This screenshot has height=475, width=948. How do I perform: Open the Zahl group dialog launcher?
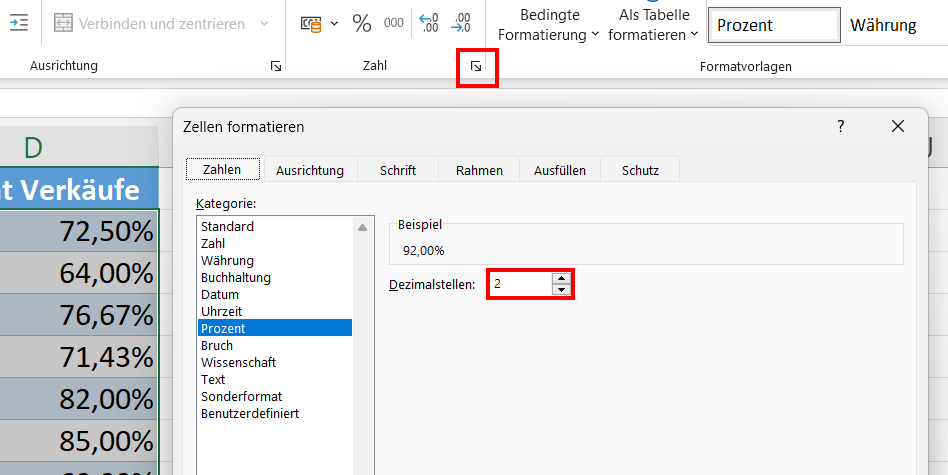(x=477, y=66)
